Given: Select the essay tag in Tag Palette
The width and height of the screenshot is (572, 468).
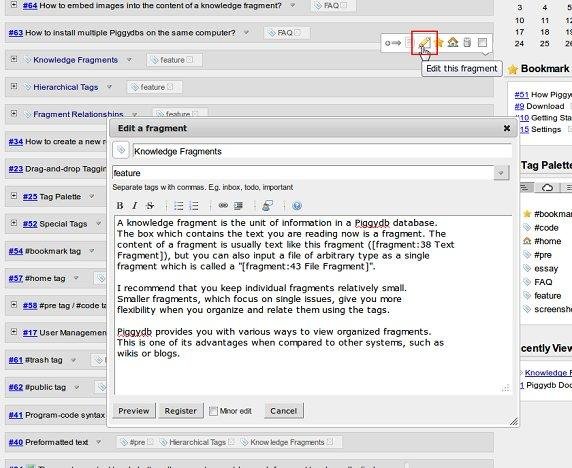Looking at the screenshot, I should coord(546,268).
